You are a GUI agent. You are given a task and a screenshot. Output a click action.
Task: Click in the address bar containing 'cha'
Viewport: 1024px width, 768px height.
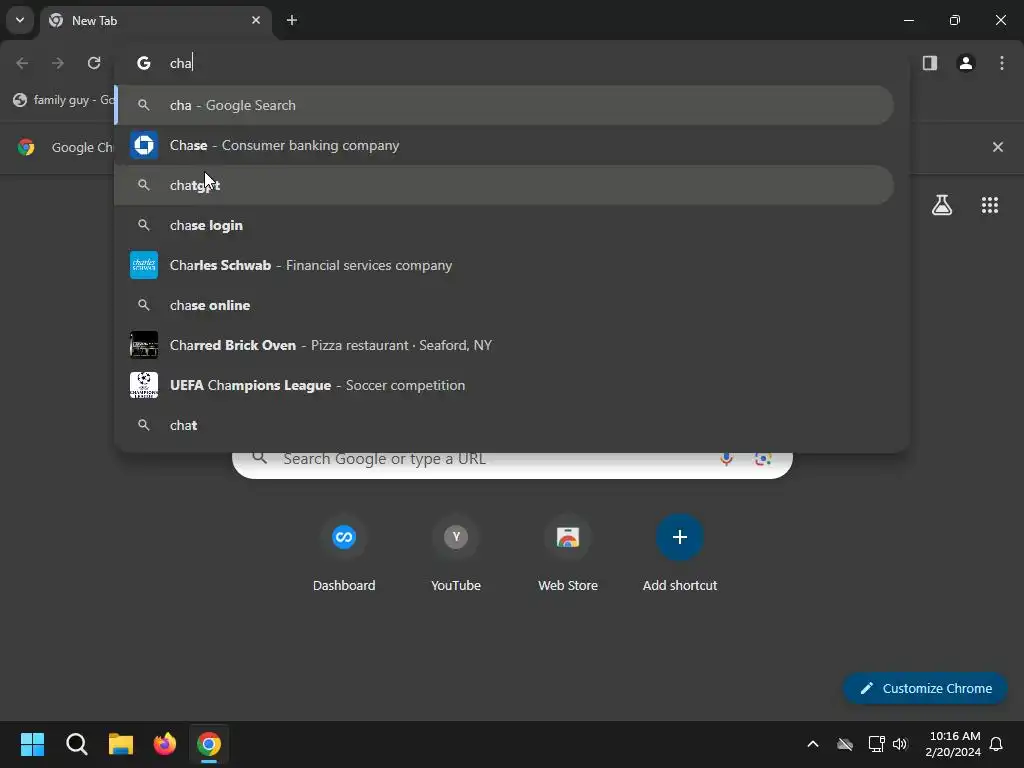[511, 63]
